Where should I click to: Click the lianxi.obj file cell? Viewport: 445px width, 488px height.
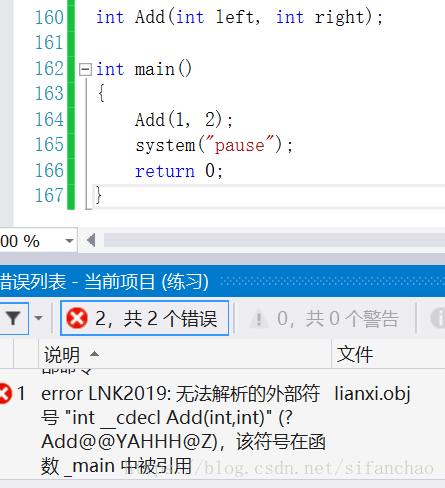point(372,393)
